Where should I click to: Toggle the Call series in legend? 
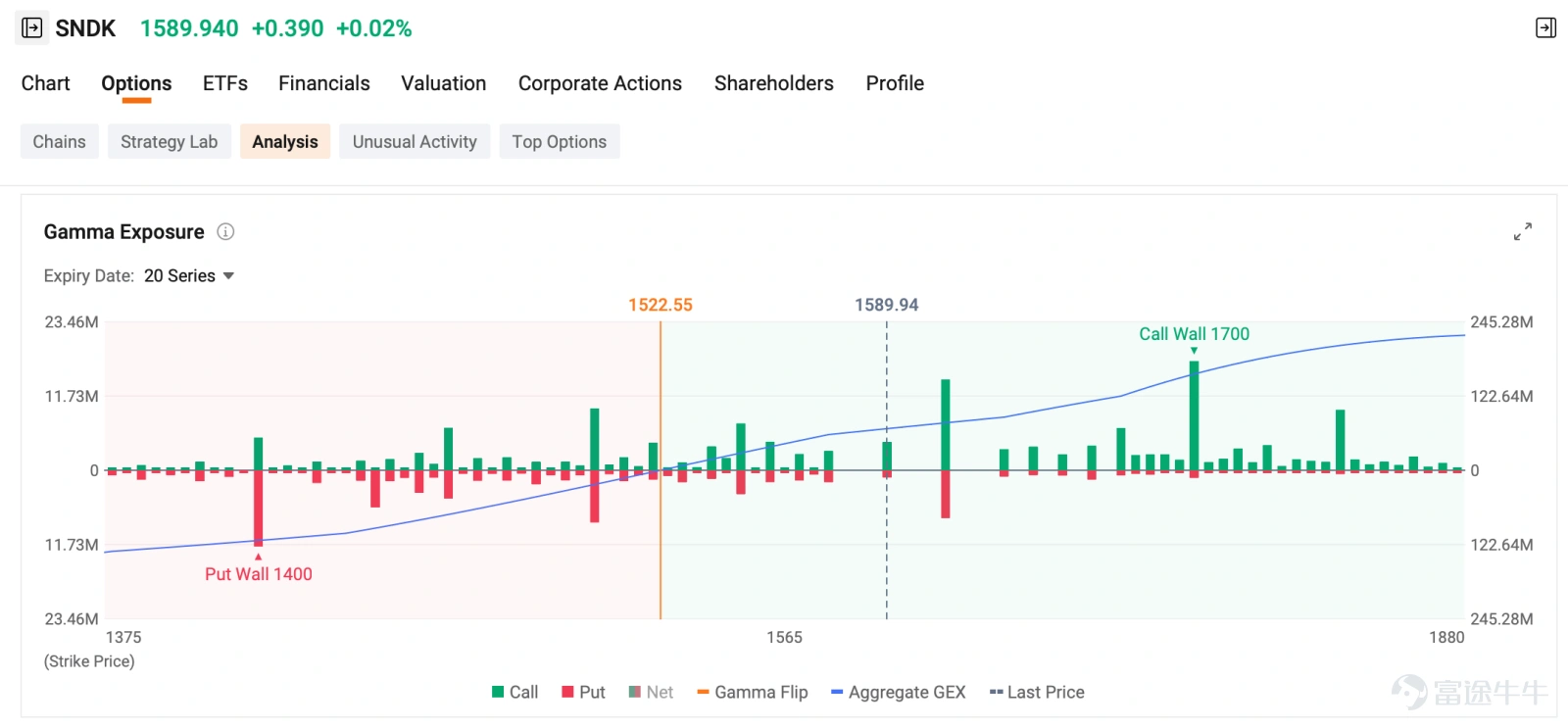pyautogui.click(x=515, y=693)
